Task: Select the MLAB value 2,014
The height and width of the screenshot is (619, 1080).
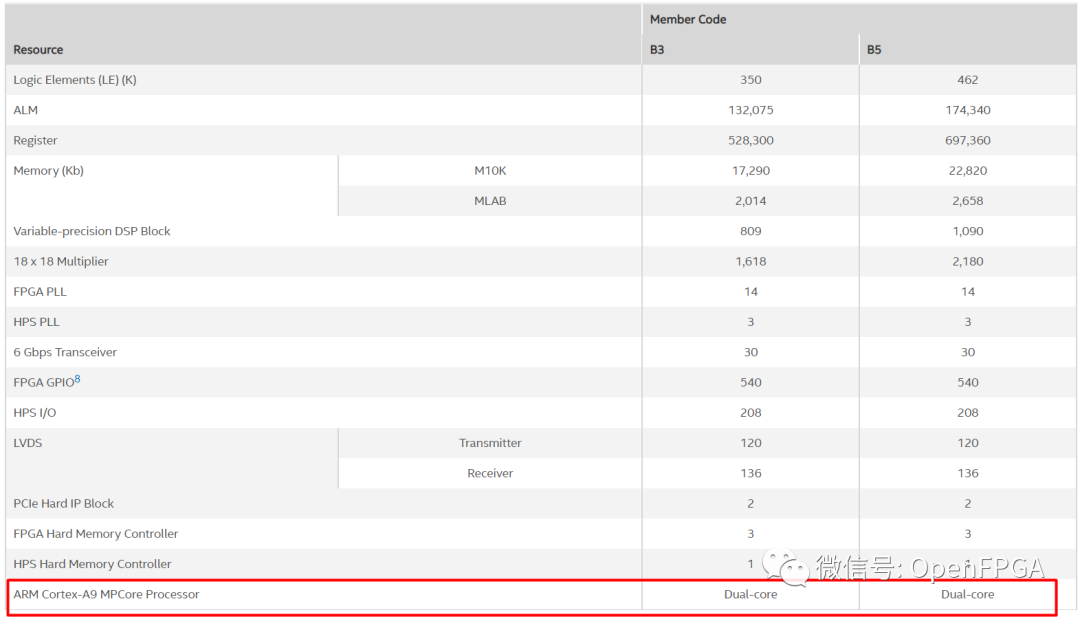Action: point(751,201)
